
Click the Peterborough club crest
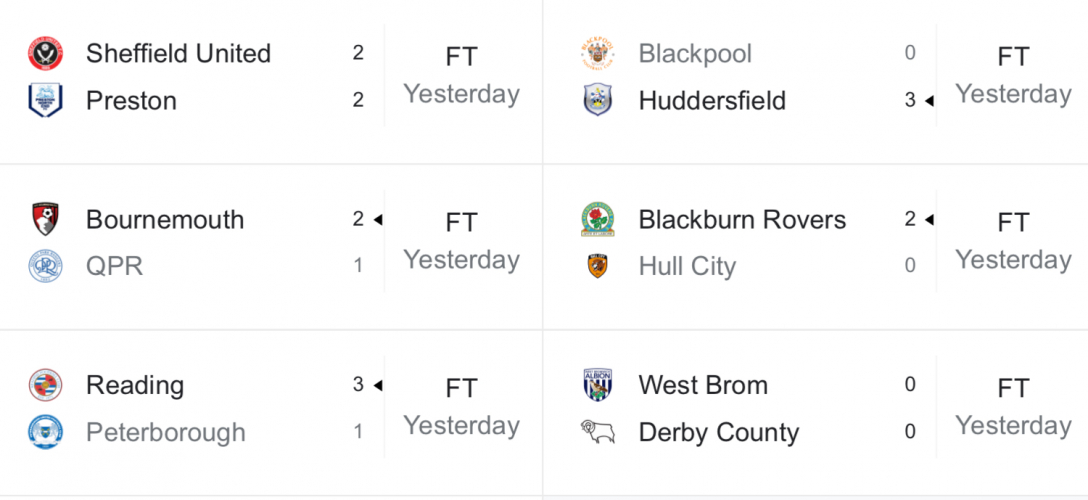45,432
